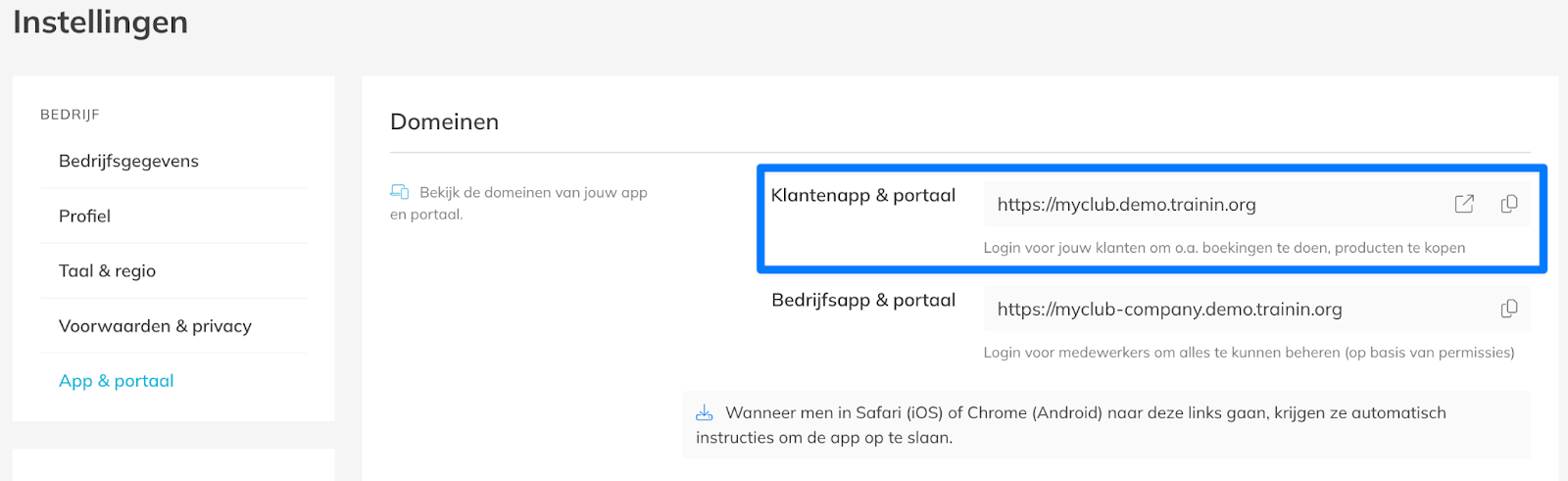Open Voorwaarden & privacy section
This screenshot has height=481, width=1568.
click(x=155, y=325)
